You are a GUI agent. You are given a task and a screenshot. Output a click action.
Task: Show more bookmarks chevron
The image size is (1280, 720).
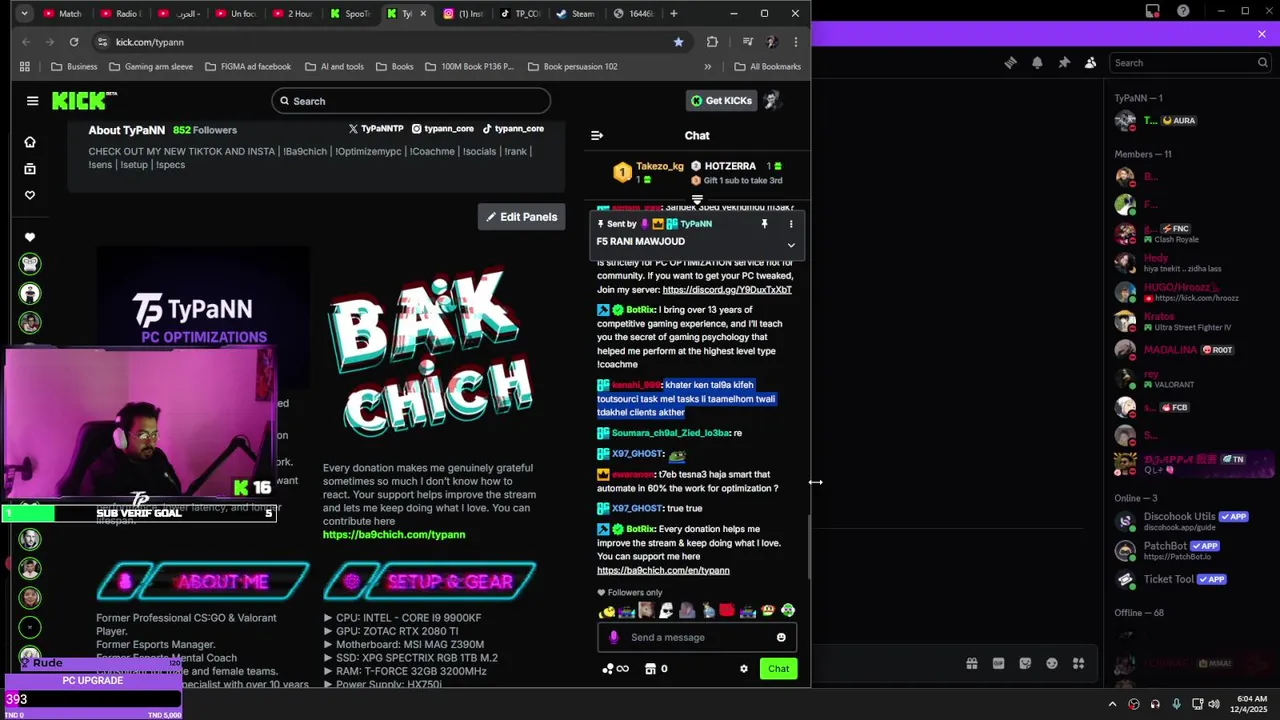pos(708,67)
